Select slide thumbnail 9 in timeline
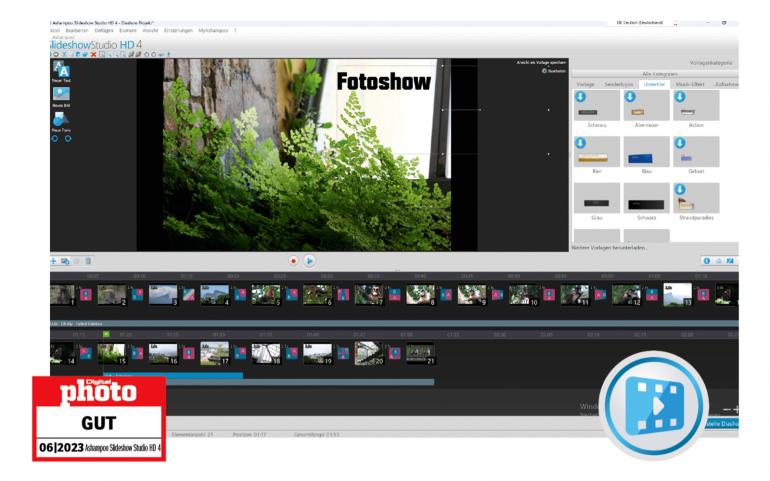 coord(472,295)
